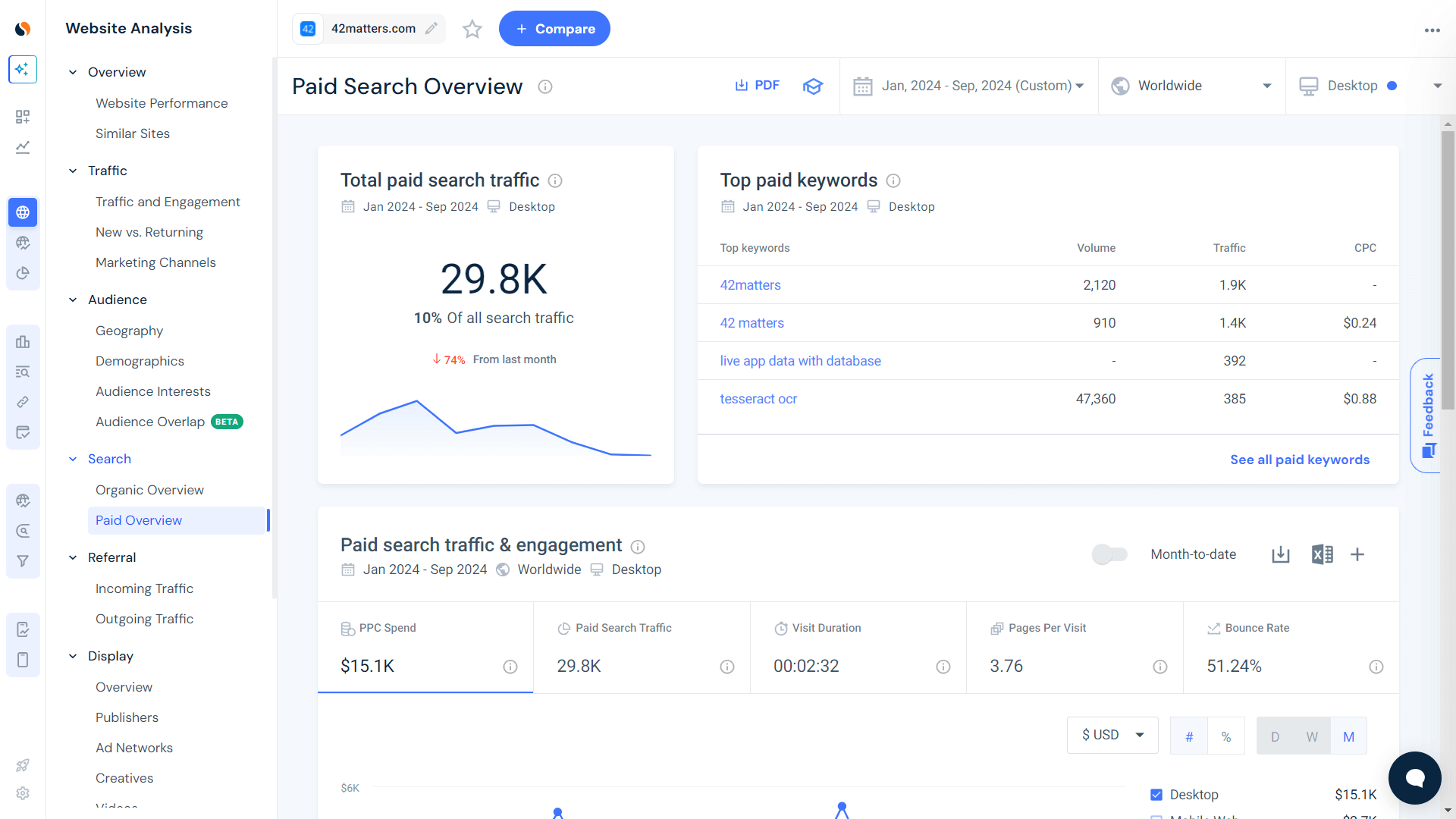
Task: Open the chat support bubble
Action: point(1415,778)
